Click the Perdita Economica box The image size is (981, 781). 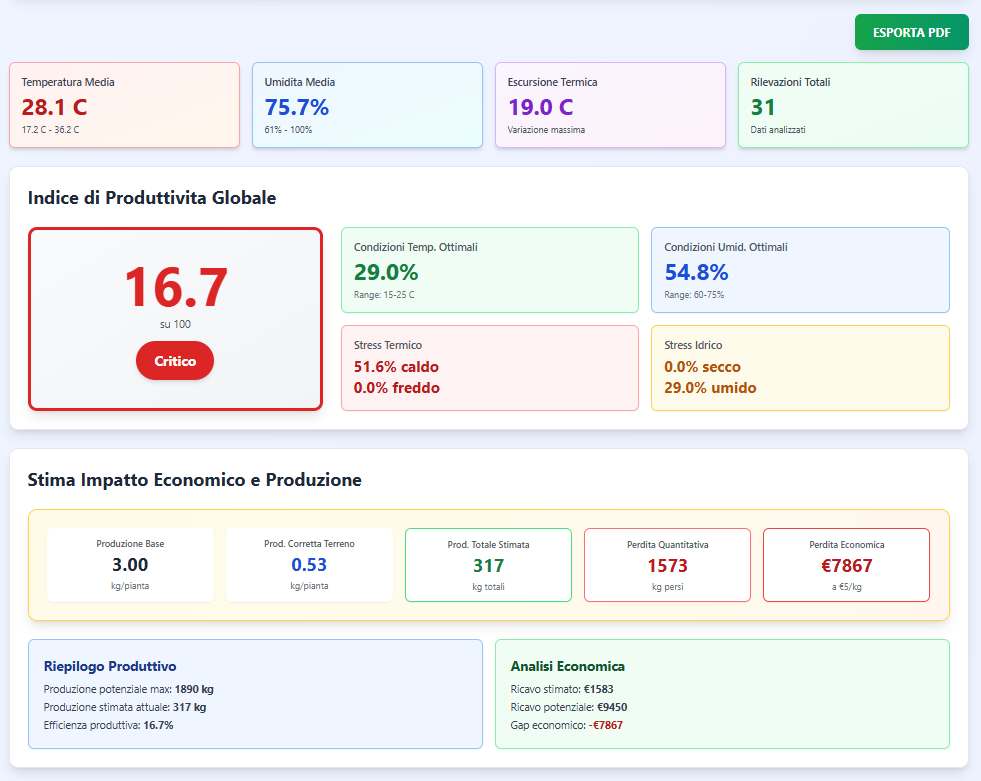pyautogui.click(x=846, y=565)
